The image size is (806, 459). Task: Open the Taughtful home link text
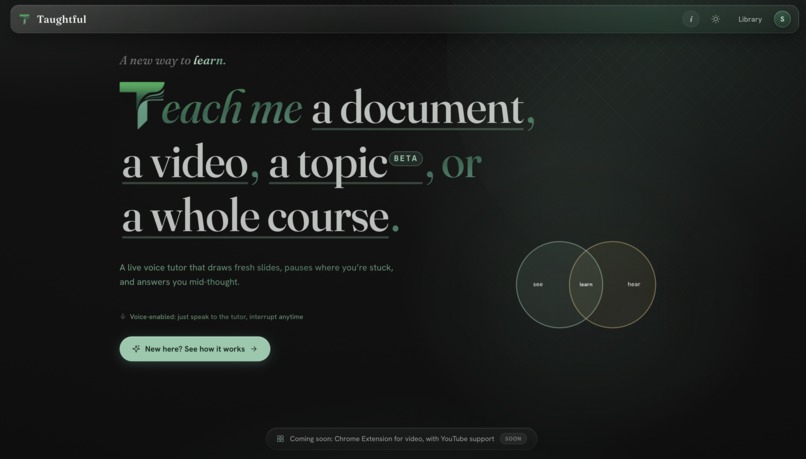pos(62,20)
